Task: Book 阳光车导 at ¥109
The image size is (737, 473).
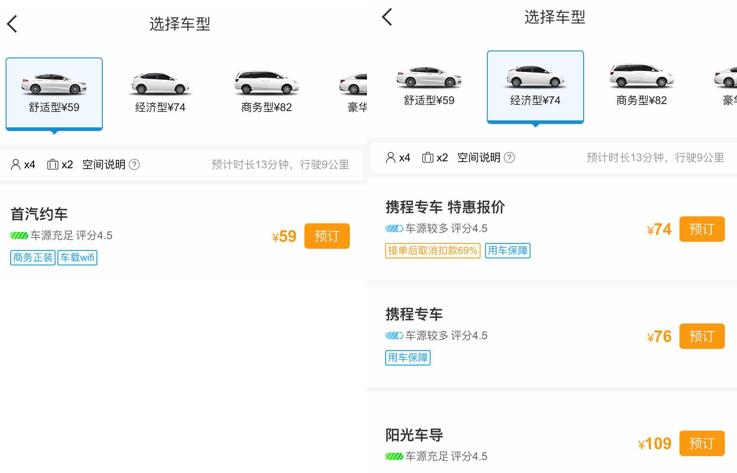Action: point(702,443)
